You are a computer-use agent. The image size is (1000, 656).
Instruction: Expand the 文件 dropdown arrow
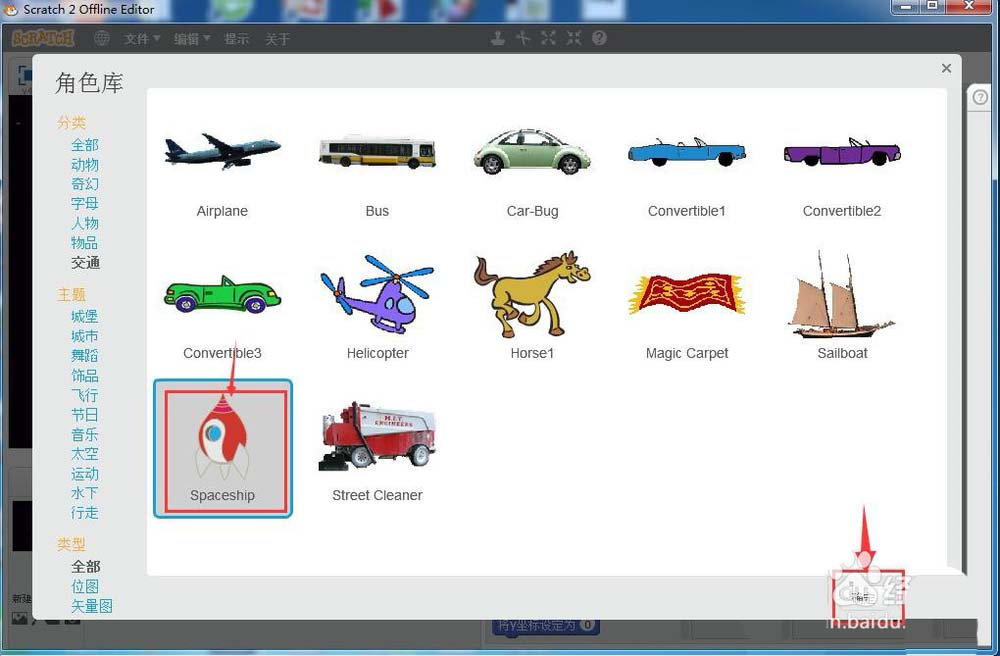pyautogui.click(x=157, y=39)
